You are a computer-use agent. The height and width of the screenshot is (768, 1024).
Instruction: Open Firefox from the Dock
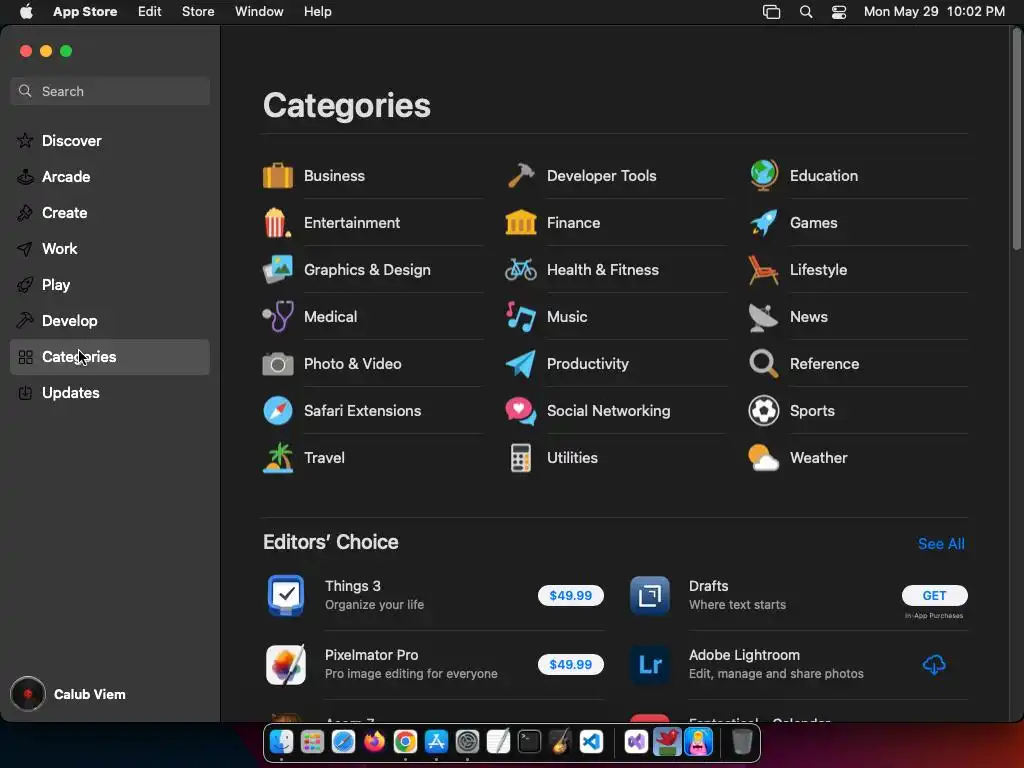(x=374, y=742)
